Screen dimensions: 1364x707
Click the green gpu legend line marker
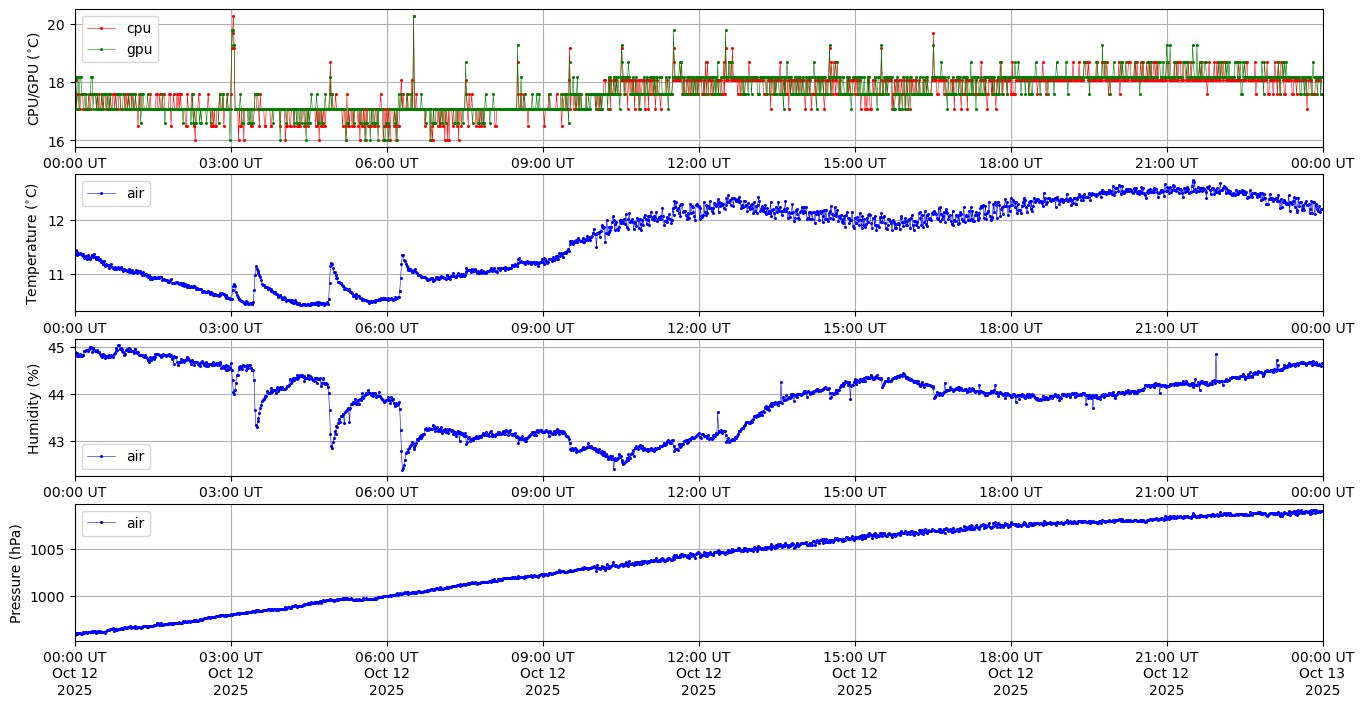tap(102, 49)
